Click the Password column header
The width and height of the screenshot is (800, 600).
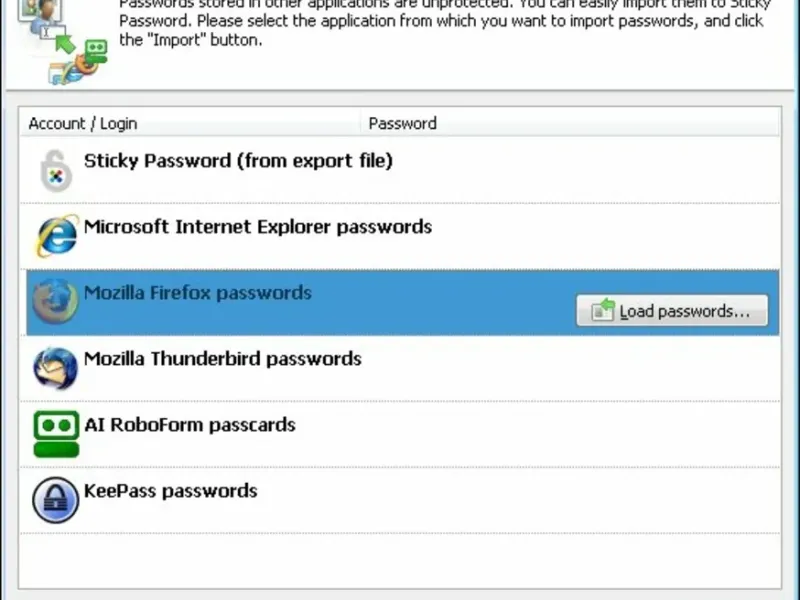(402, 124)
